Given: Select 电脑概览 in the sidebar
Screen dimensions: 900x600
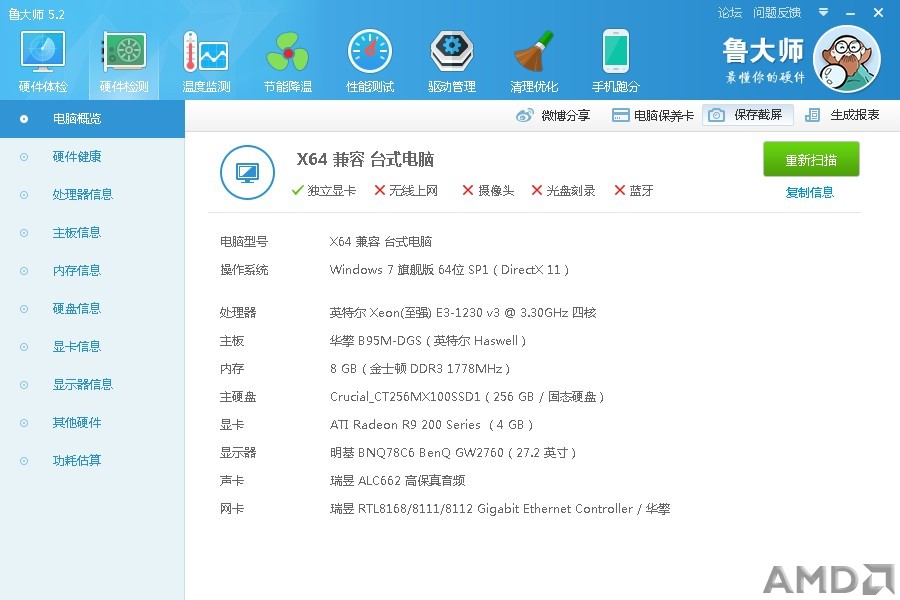Looking at the screenshot, I should click(92, 119).
